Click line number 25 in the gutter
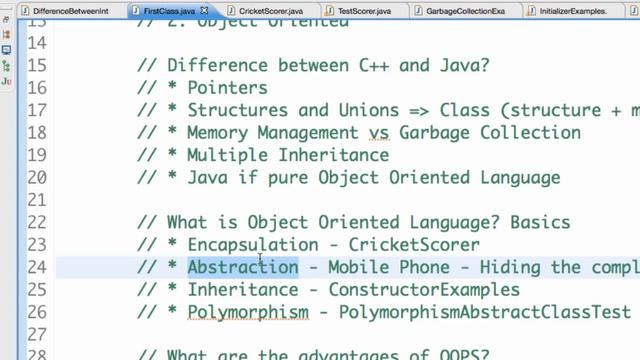640x360 pixels. [x=37, y=290]
